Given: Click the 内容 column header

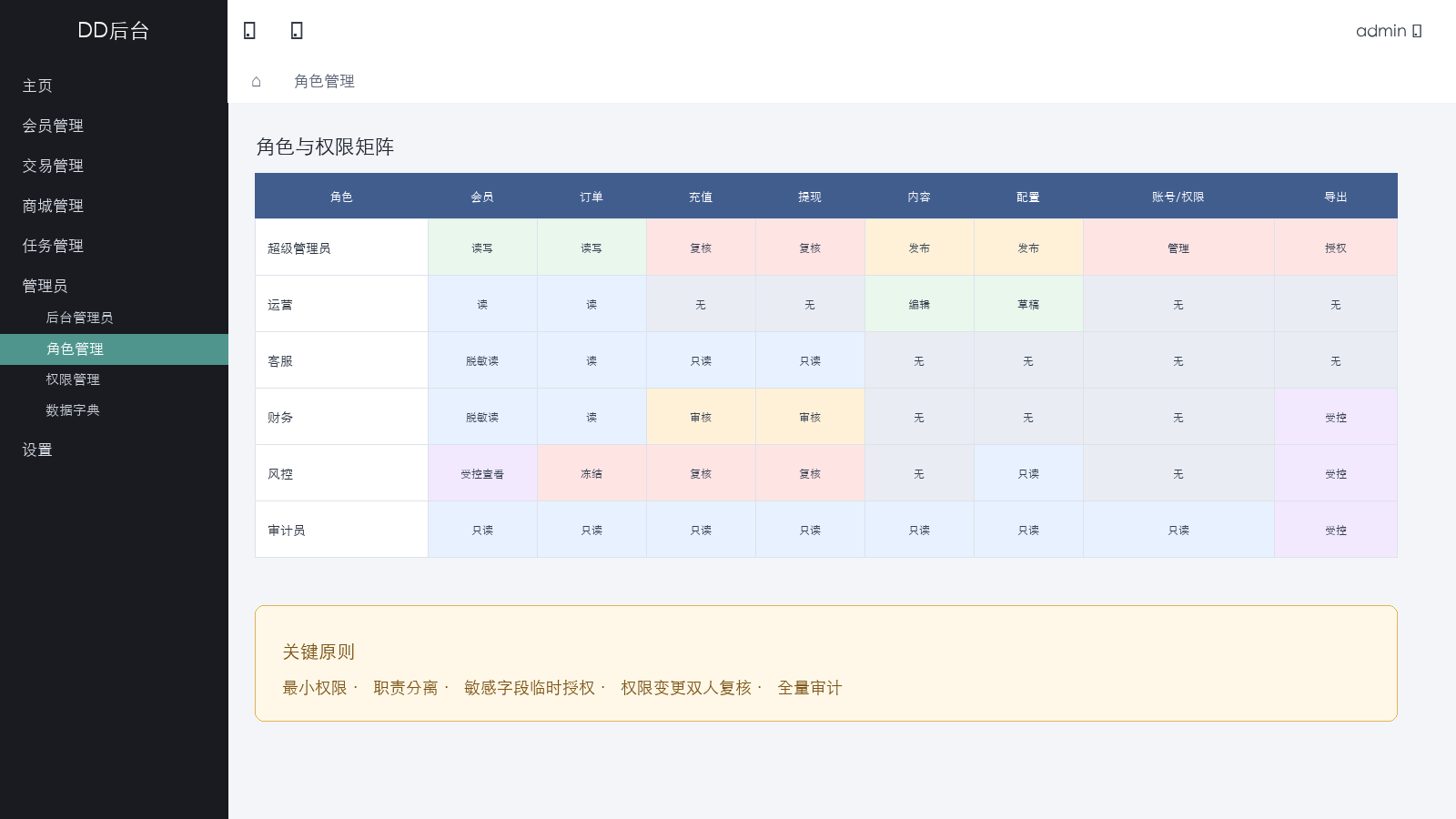Looking at the screenshot, I should (919, 197).
